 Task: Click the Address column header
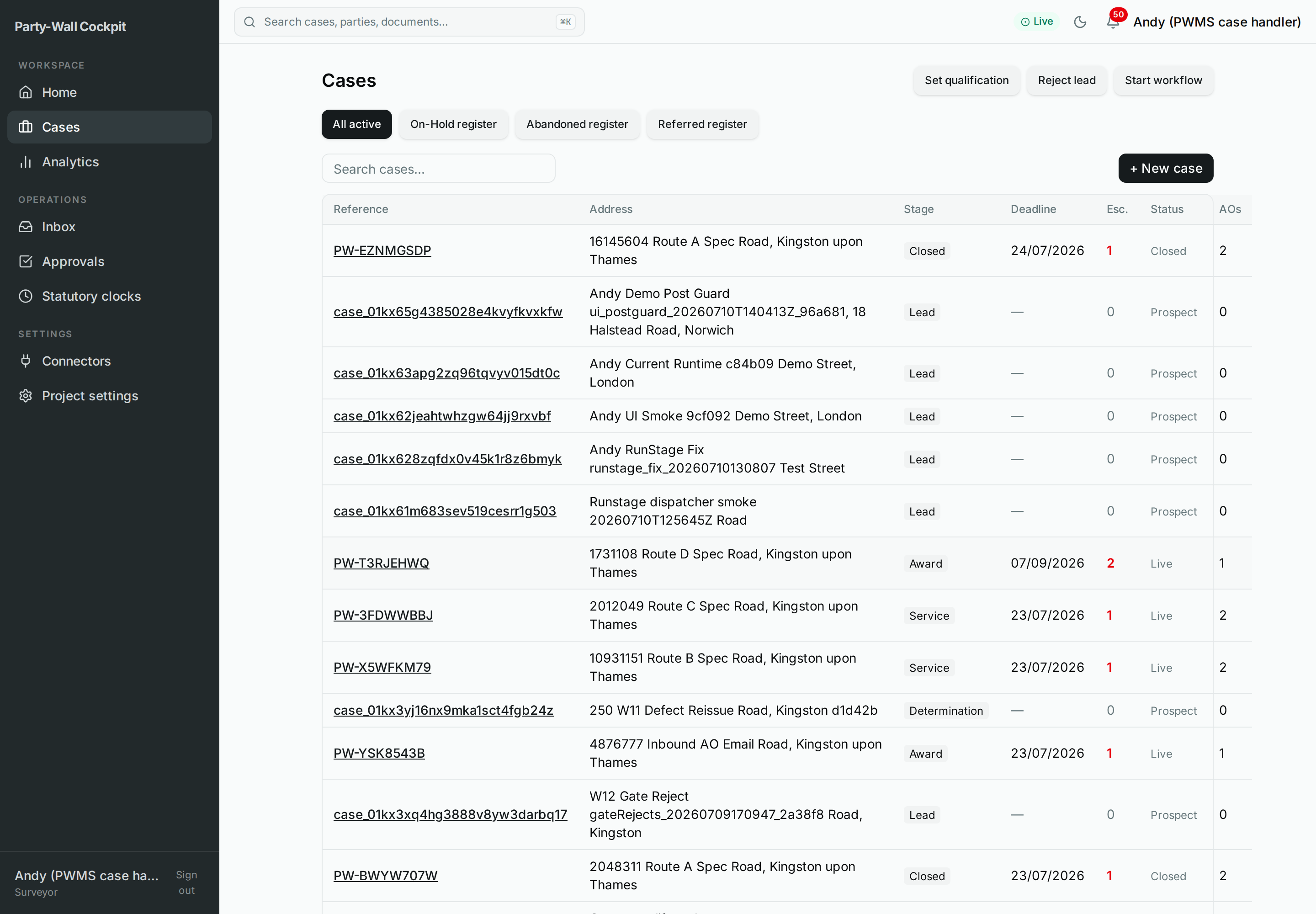click(611, 209)
